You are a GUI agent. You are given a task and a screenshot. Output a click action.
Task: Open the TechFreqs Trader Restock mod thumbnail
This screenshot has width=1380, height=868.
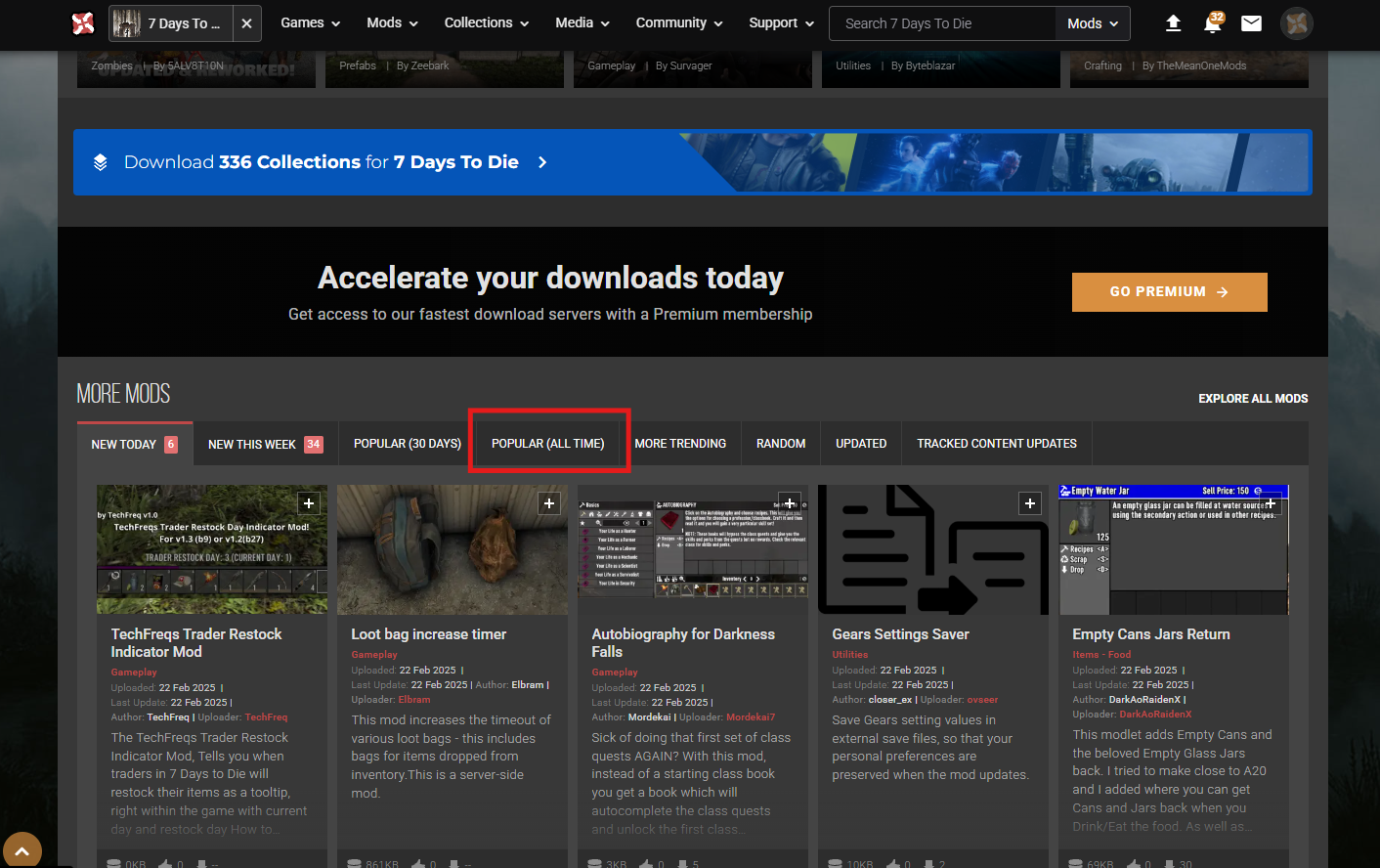pyautogui.click(x=212, y=549)
